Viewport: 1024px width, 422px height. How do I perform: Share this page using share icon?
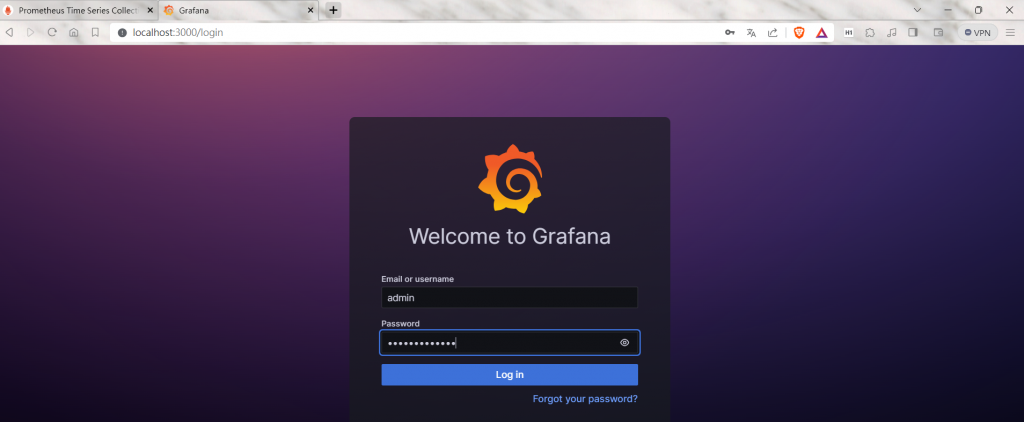click(773, 32)
